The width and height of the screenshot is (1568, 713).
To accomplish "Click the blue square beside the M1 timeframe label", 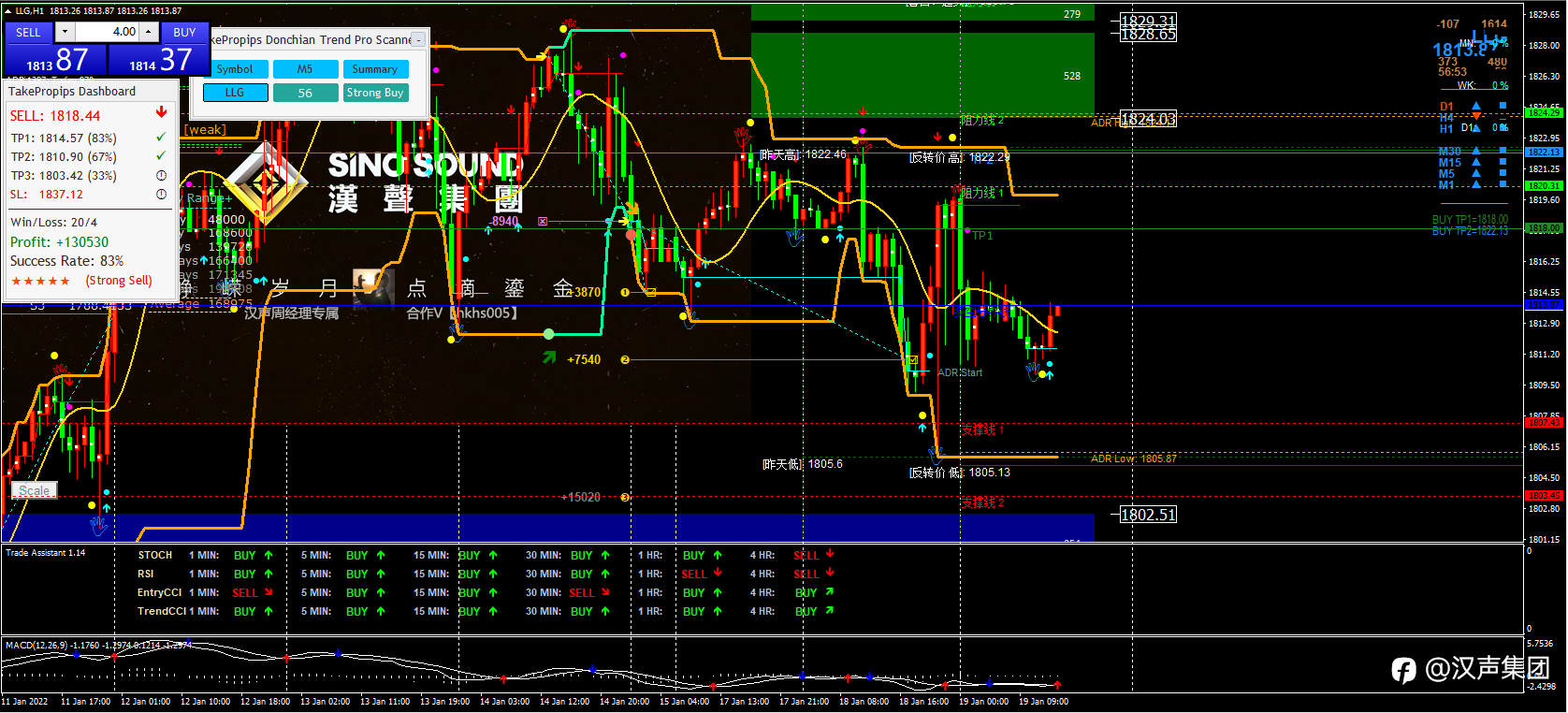I will (1503, 183).
